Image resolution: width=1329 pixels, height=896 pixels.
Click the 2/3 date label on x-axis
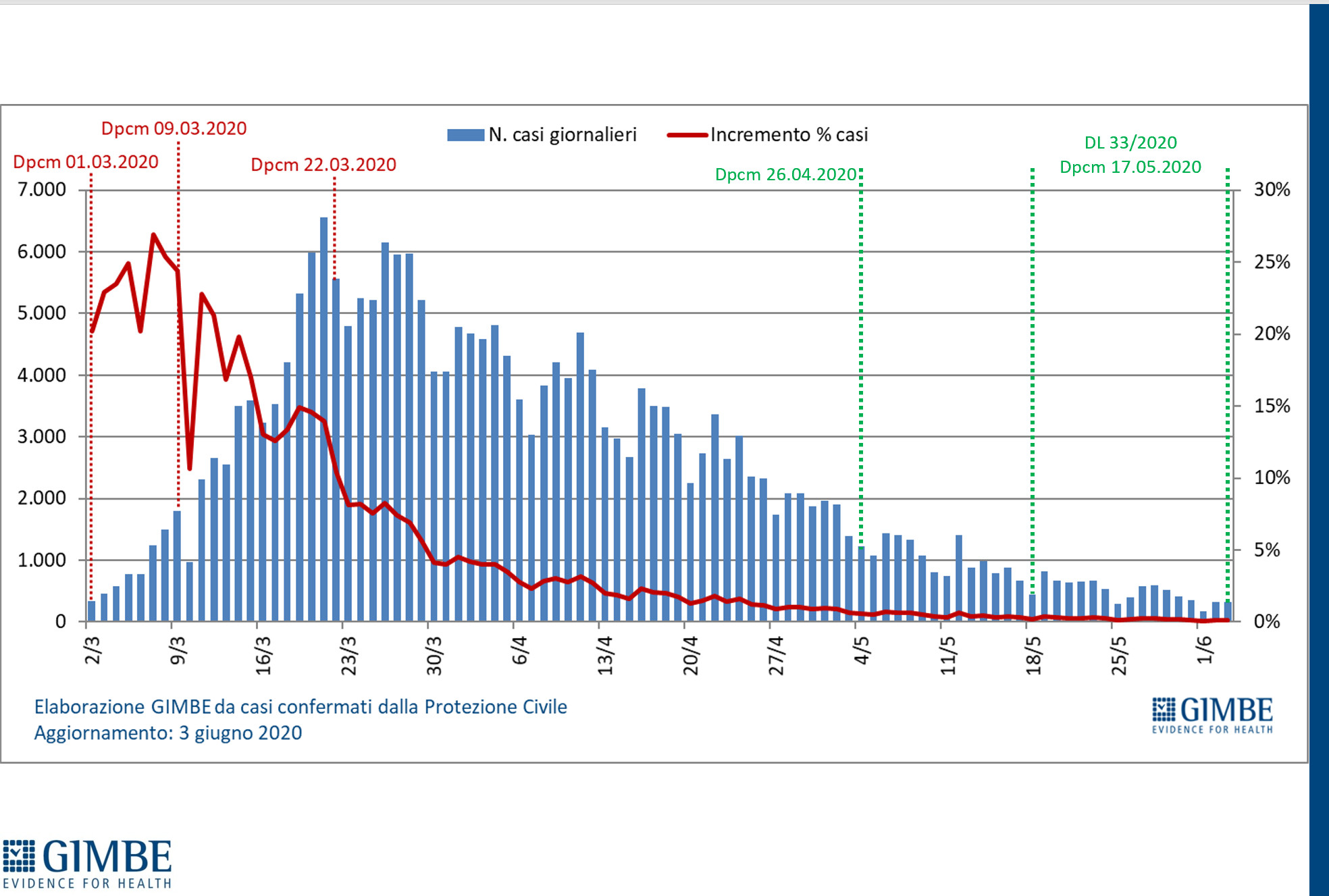(93, 650)
